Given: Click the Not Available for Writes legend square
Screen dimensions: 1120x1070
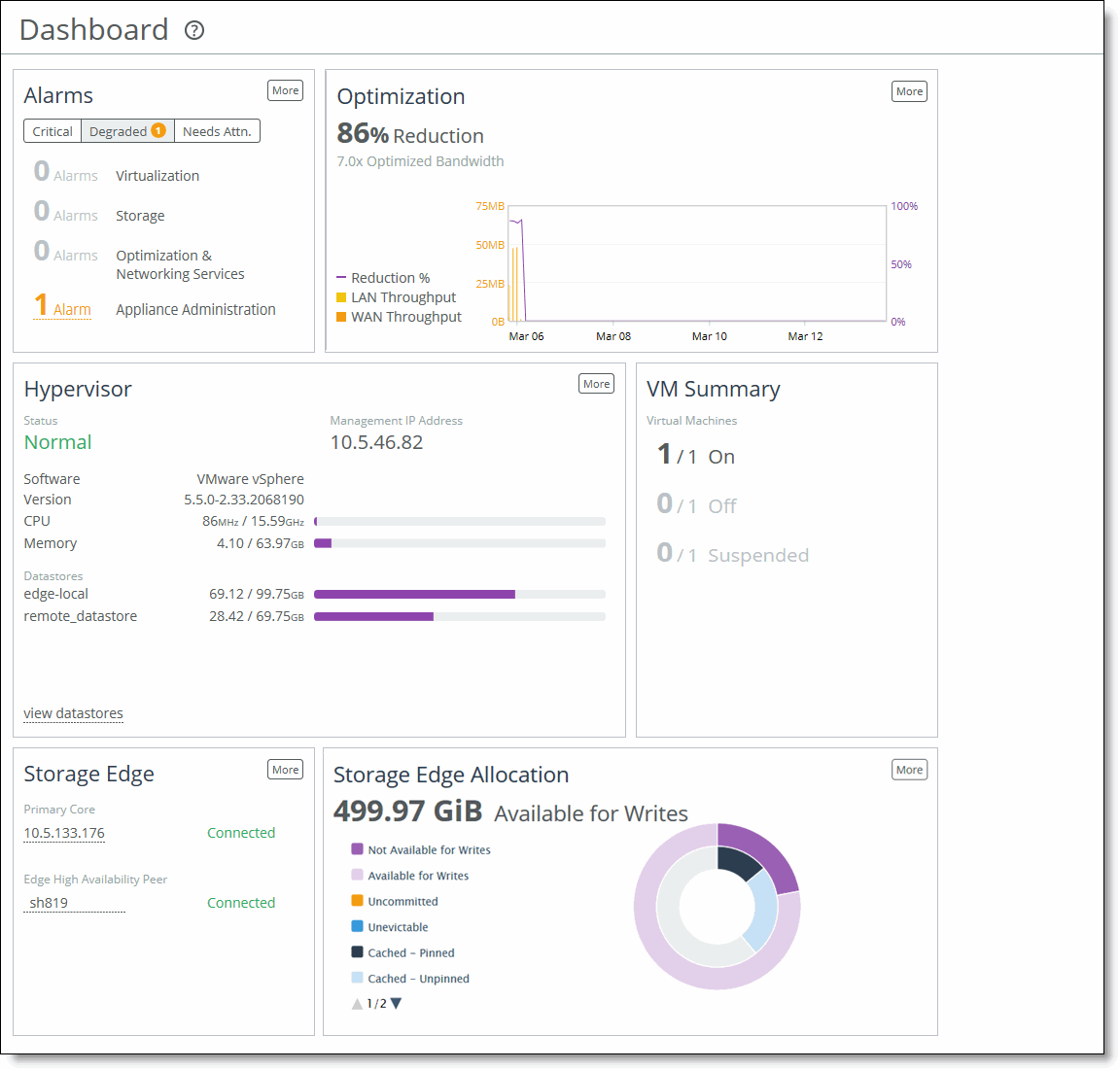Looking at the screenshot, I should [x=357, y=849].
